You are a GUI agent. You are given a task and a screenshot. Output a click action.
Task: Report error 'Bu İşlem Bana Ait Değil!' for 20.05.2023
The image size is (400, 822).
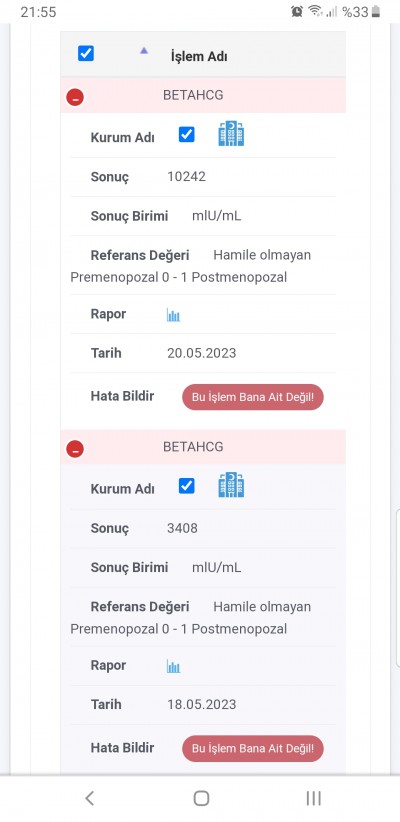point(253,397)
